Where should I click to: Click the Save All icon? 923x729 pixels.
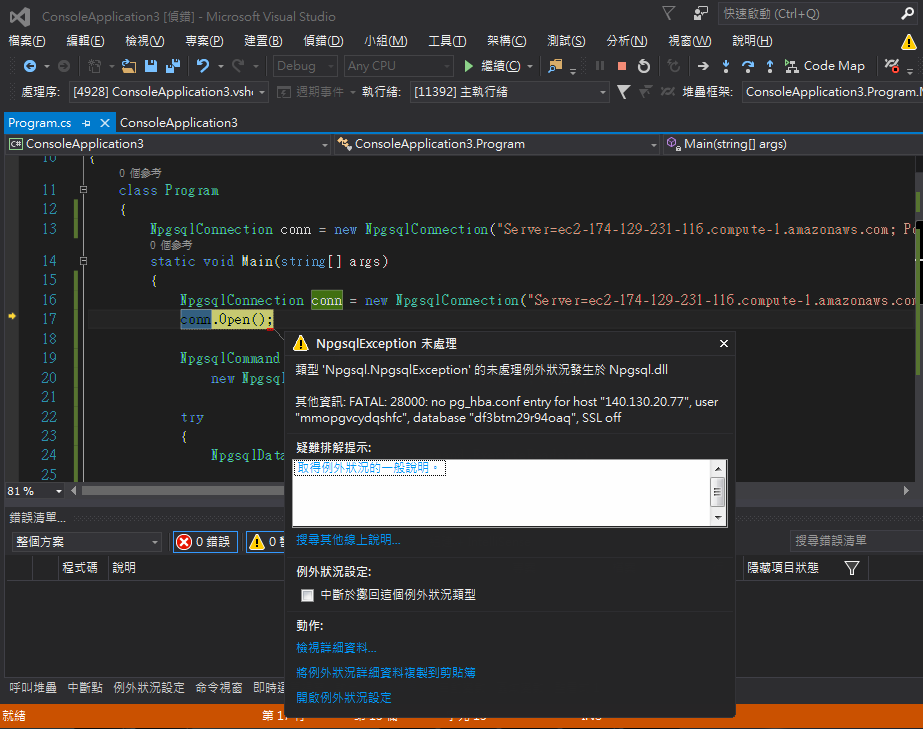tap(172, 66)
